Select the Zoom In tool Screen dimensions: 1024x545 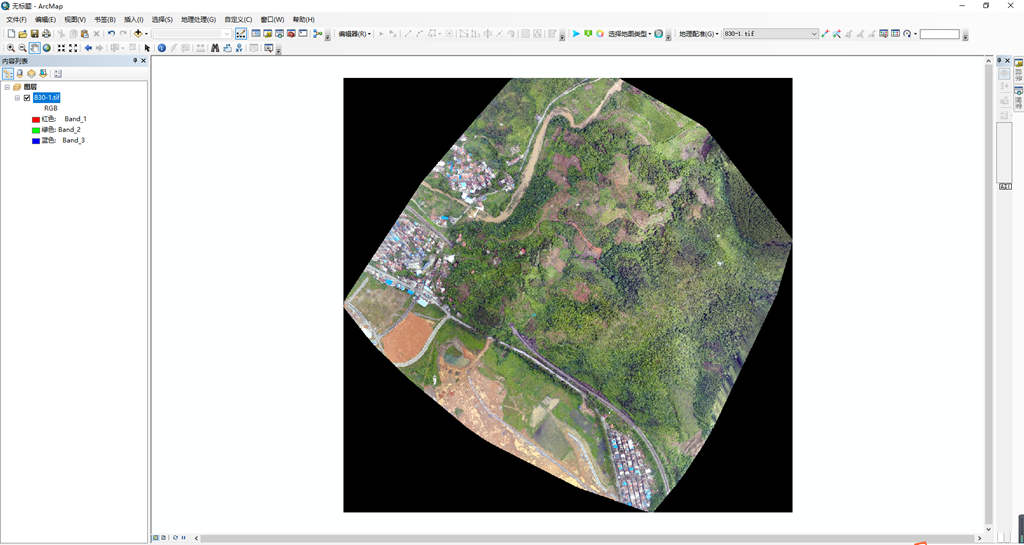click(x=10, y=48)
